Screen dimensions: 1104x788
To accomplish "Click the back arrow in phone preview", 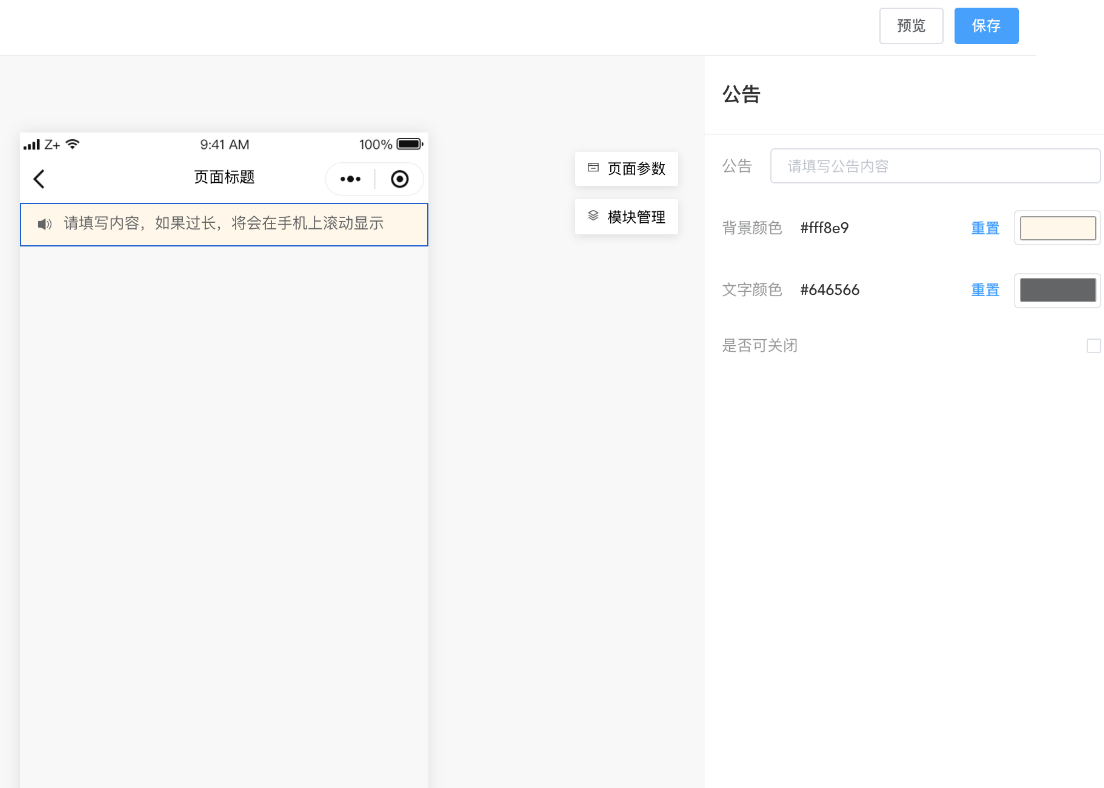I will click(39, 179).
